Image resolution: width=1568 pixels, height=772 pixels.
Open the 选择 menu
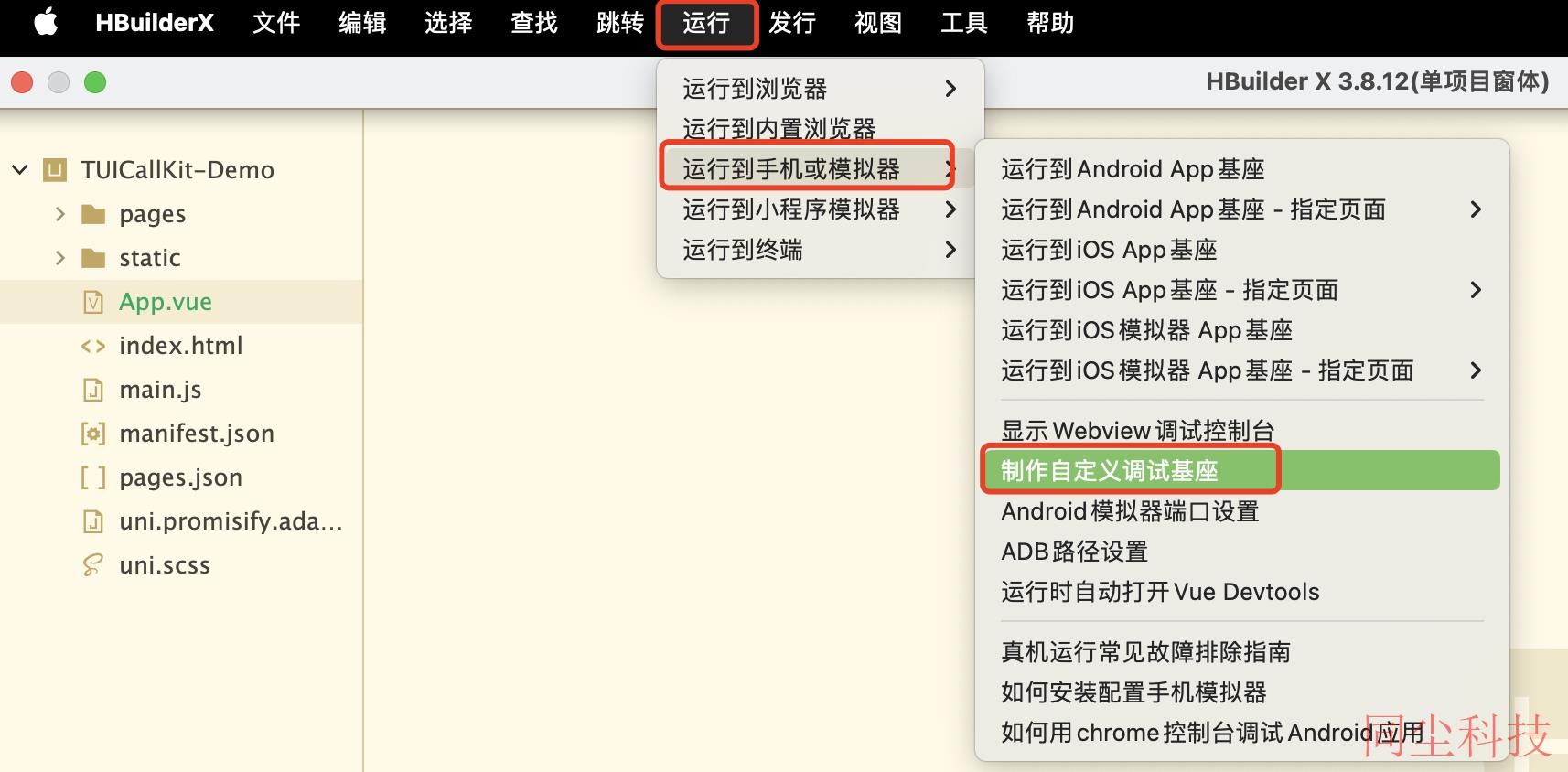tap(448, 23)
